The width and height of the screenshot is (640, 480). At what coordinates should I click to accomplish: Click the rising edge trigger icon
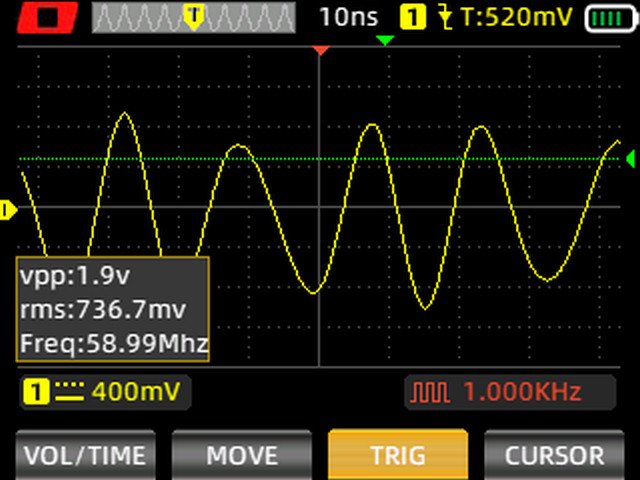pos(445,17)
